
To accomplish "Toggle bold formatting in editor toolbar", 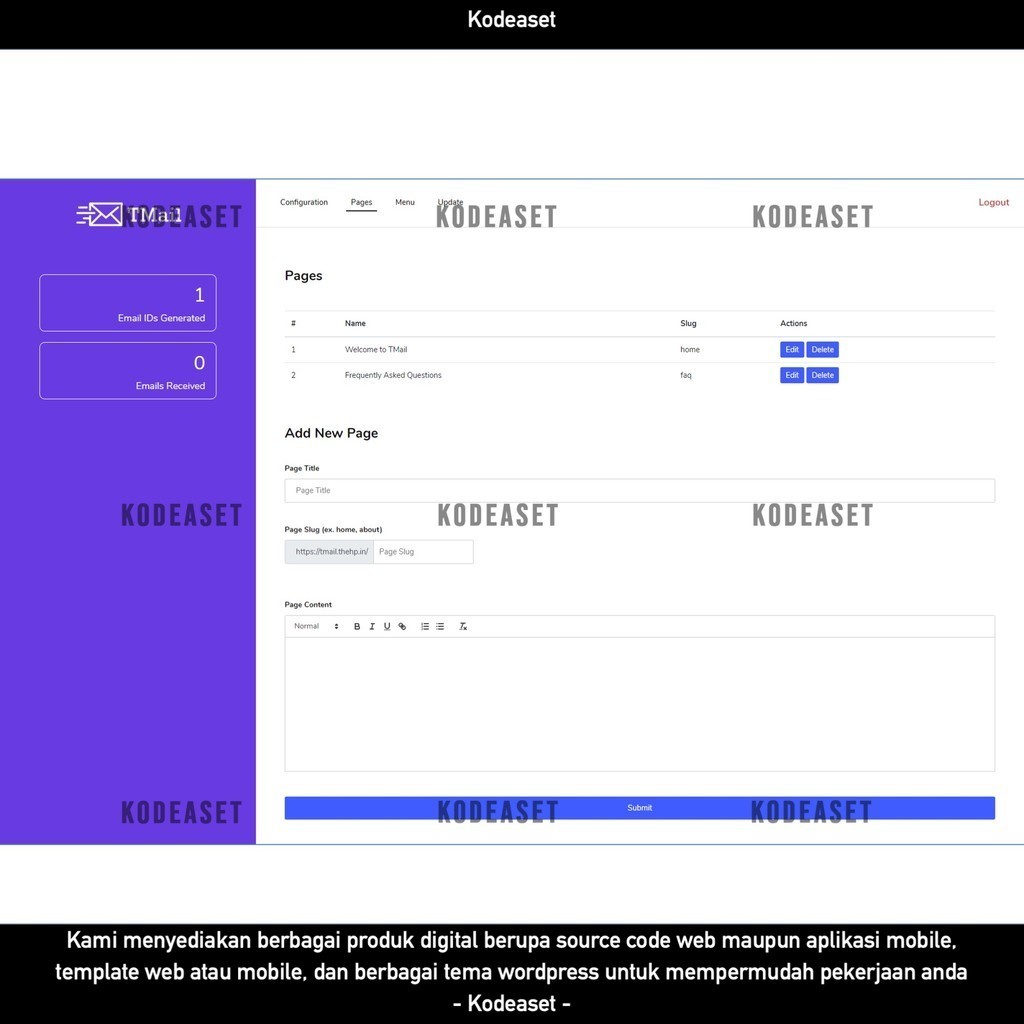I will click(357, 626).
